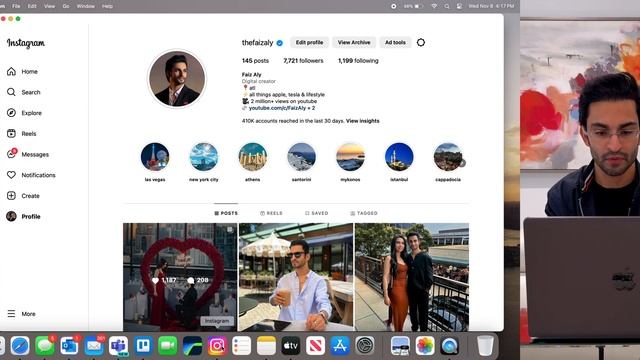Open the 1,199 following list
The image size is (640, 360).
coord(358,61)
